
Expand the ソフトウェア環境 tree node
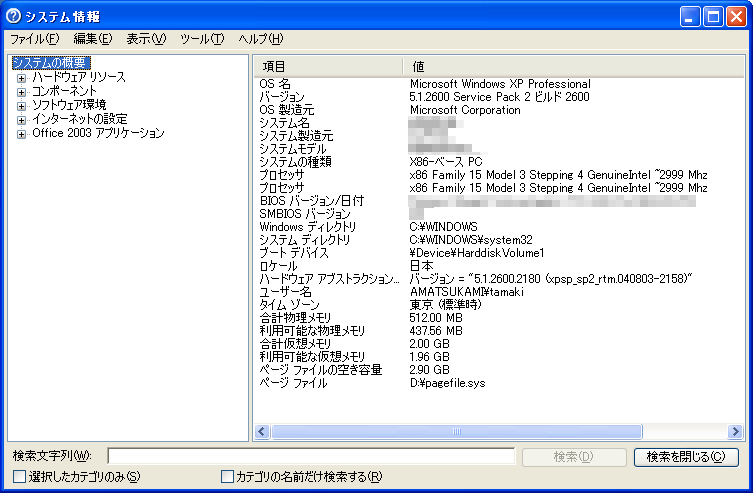pyautogui.click(x=21, y=105)
